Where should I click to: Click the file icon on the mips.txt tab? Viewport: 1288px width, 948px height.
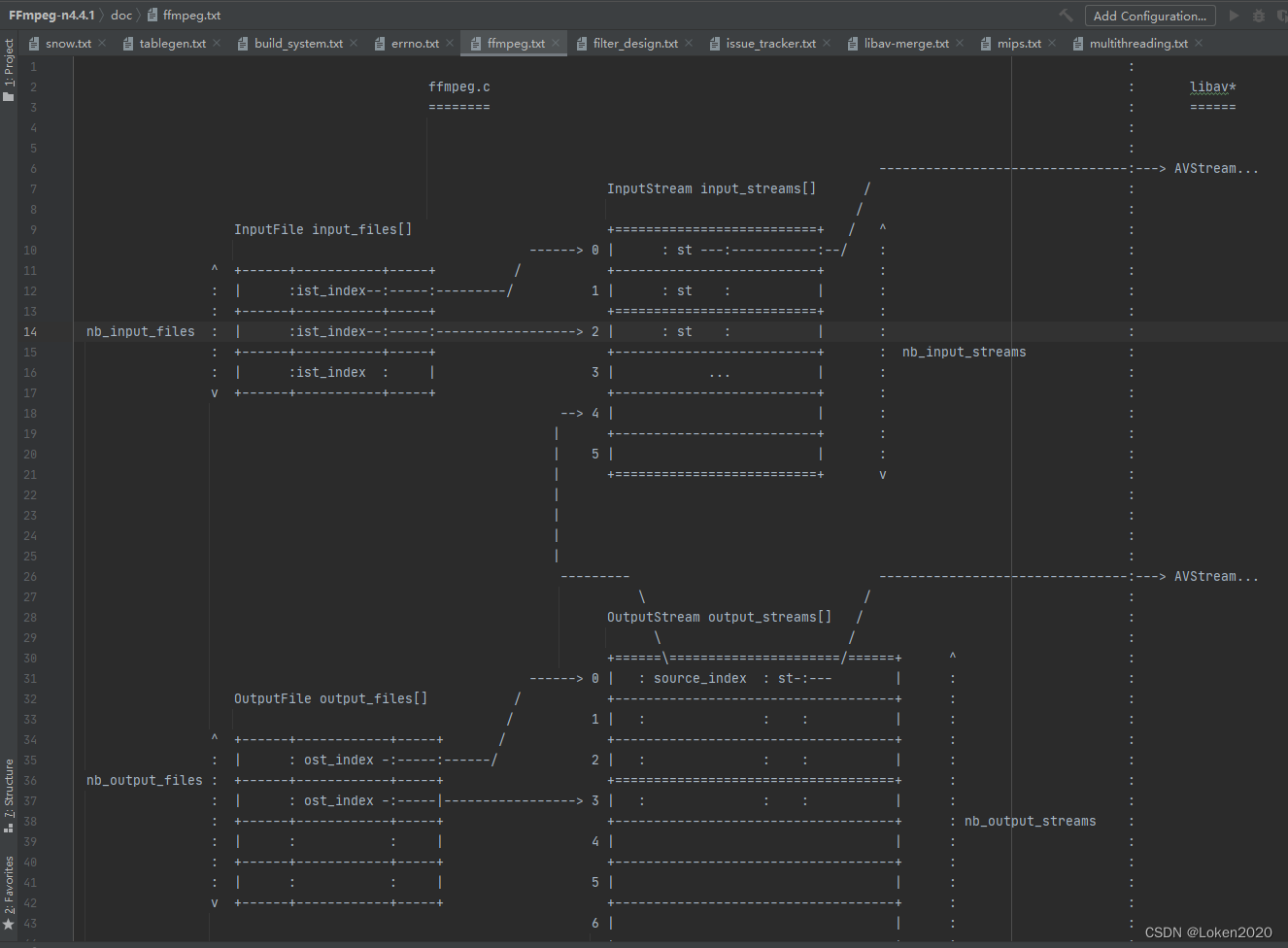click(x=987, y=44)
